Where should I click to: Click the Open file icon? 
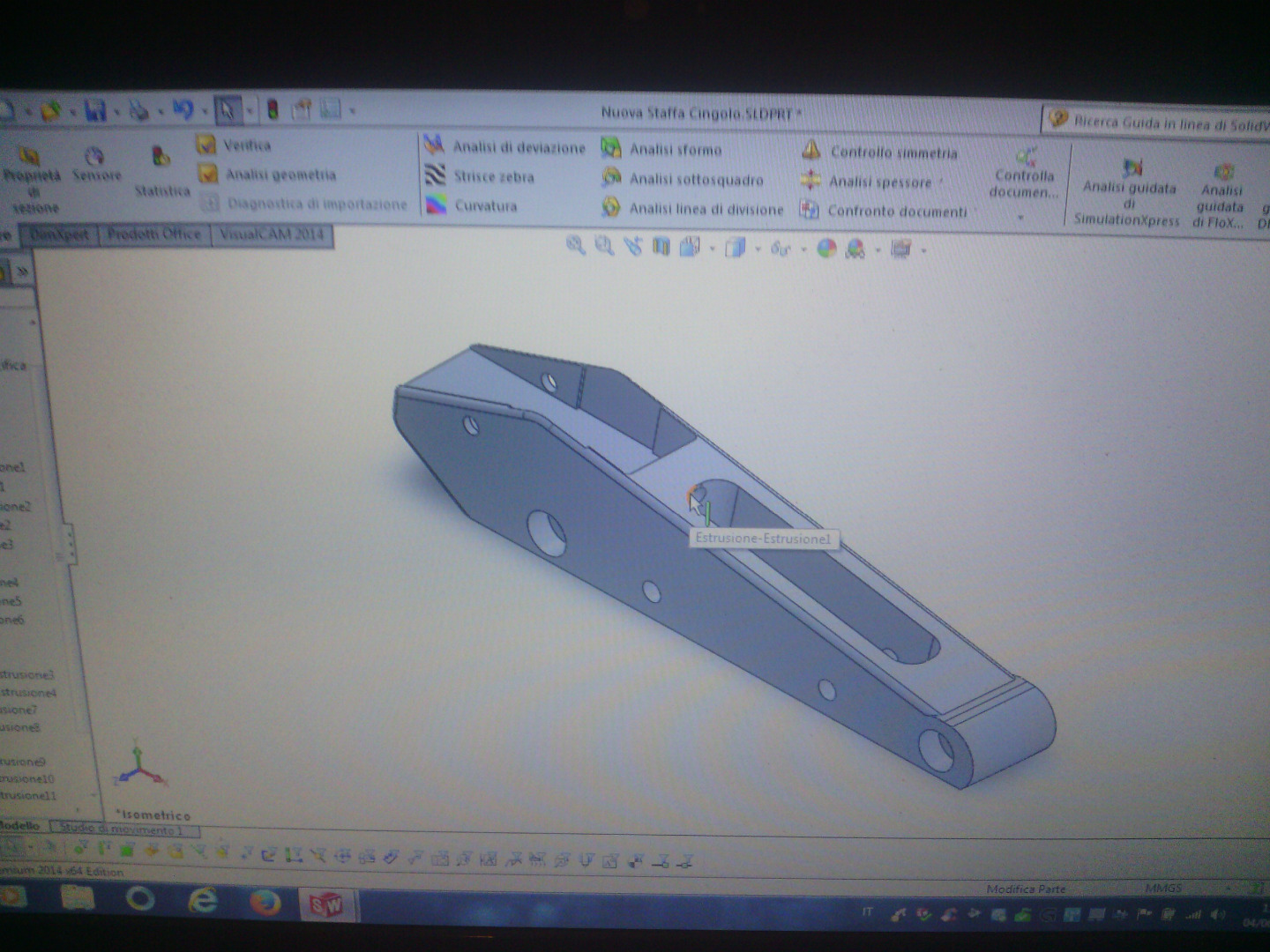(50, 111)
